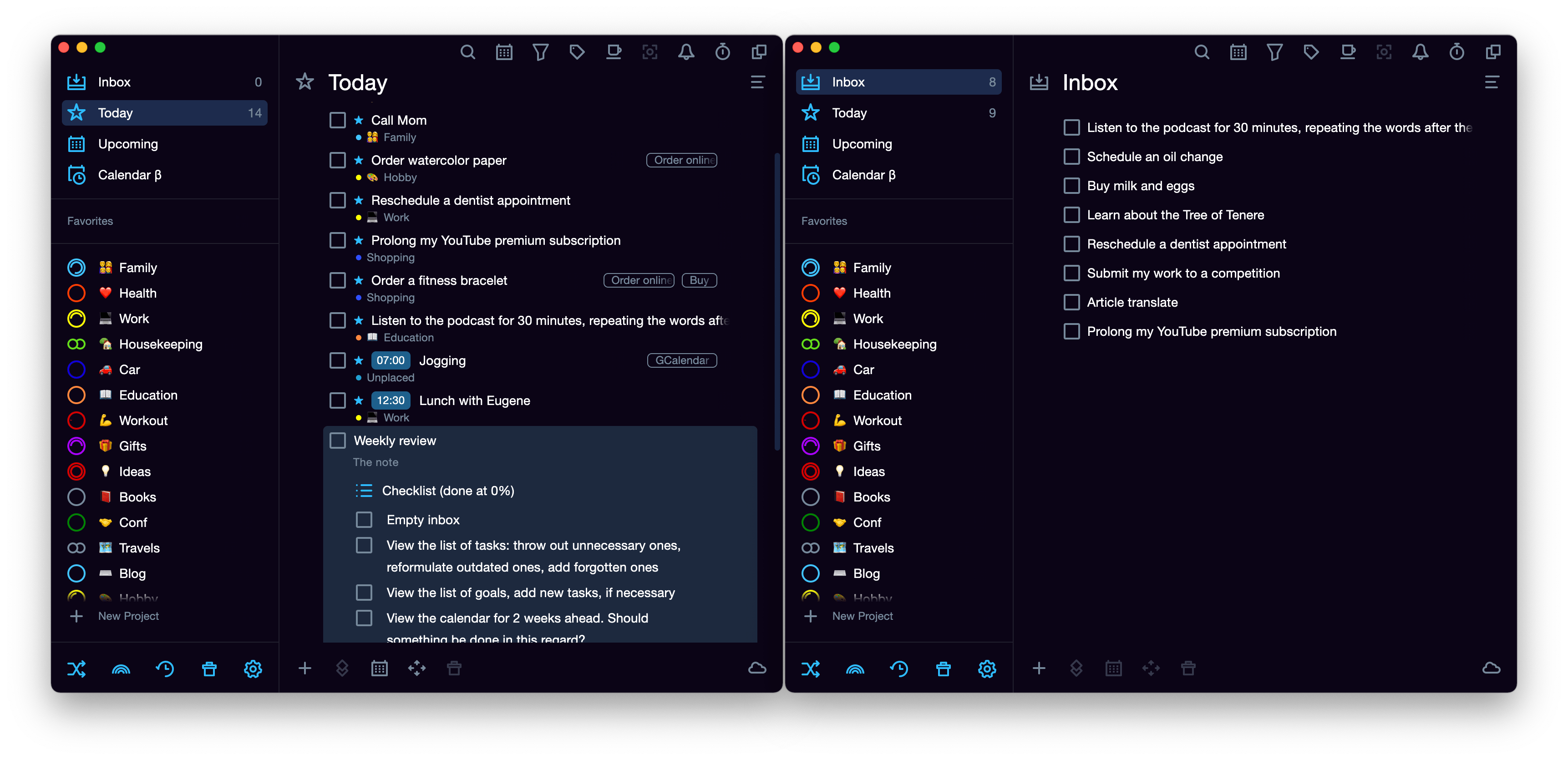Select Upcoming in the left window sidebar
Viewport: 1568px width, 760px height.
(128, 144)
